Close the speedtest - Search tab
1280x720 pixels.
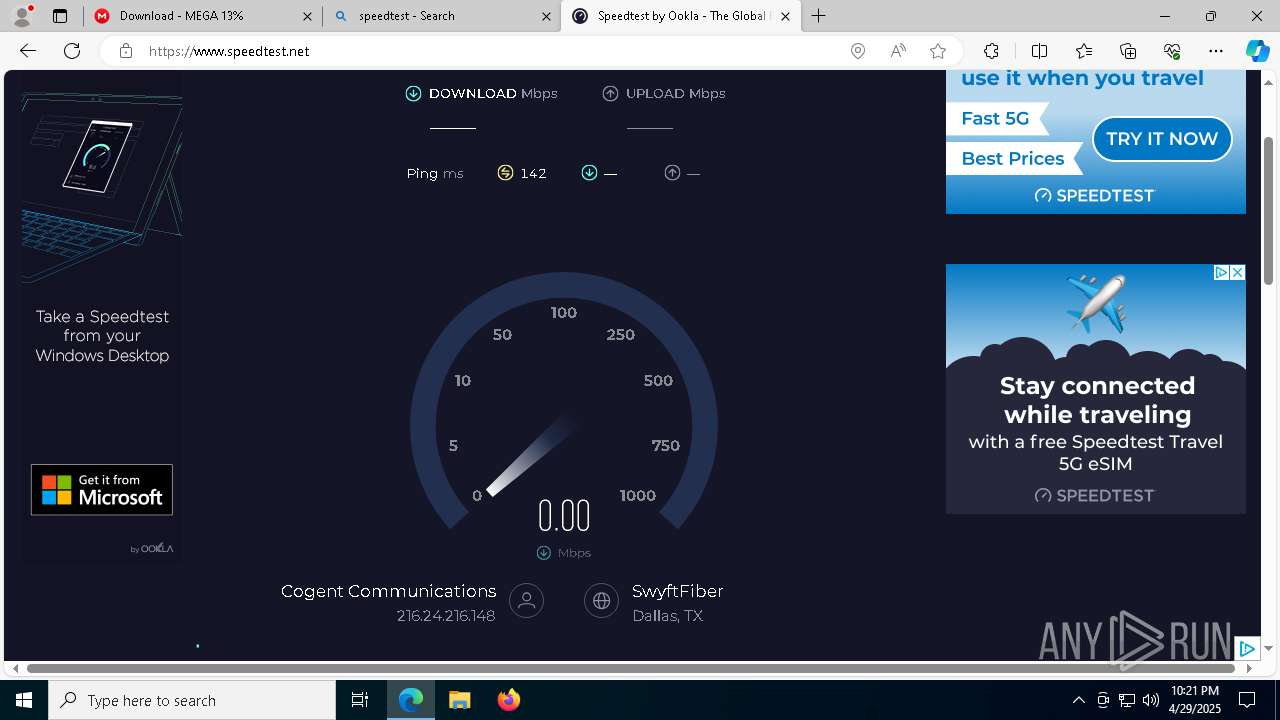(546, 16)
